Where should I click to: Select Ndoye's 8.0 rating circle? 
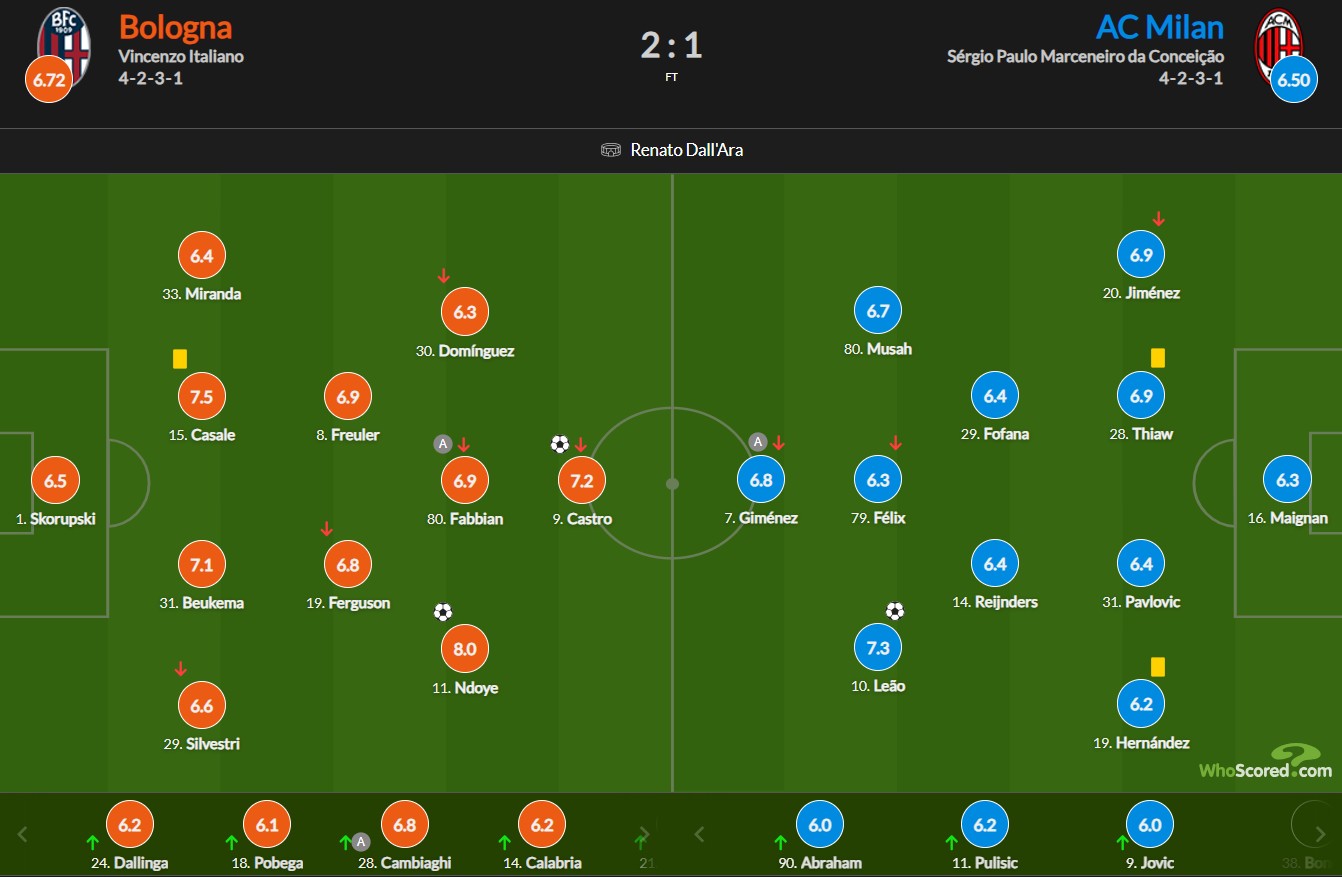[x=465, y=648]
